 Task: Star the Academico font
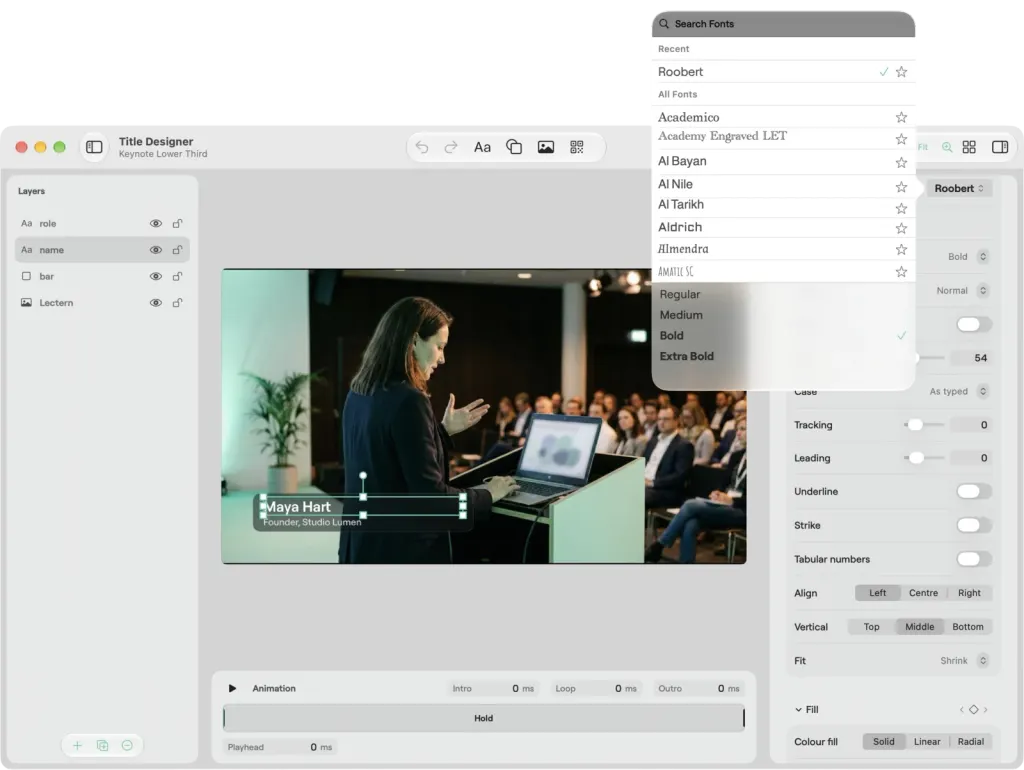tap(901, 117)
